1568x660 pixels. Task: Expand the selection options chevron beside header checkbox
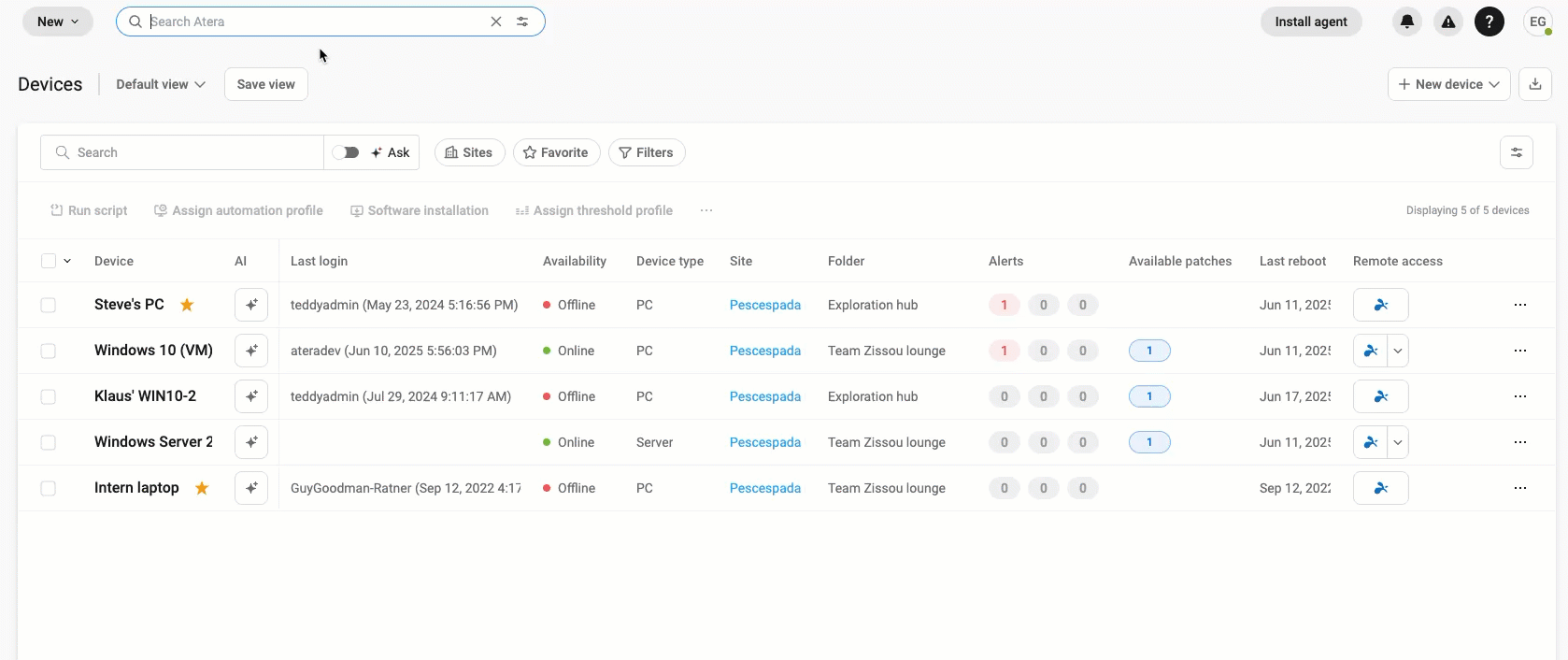67,261
